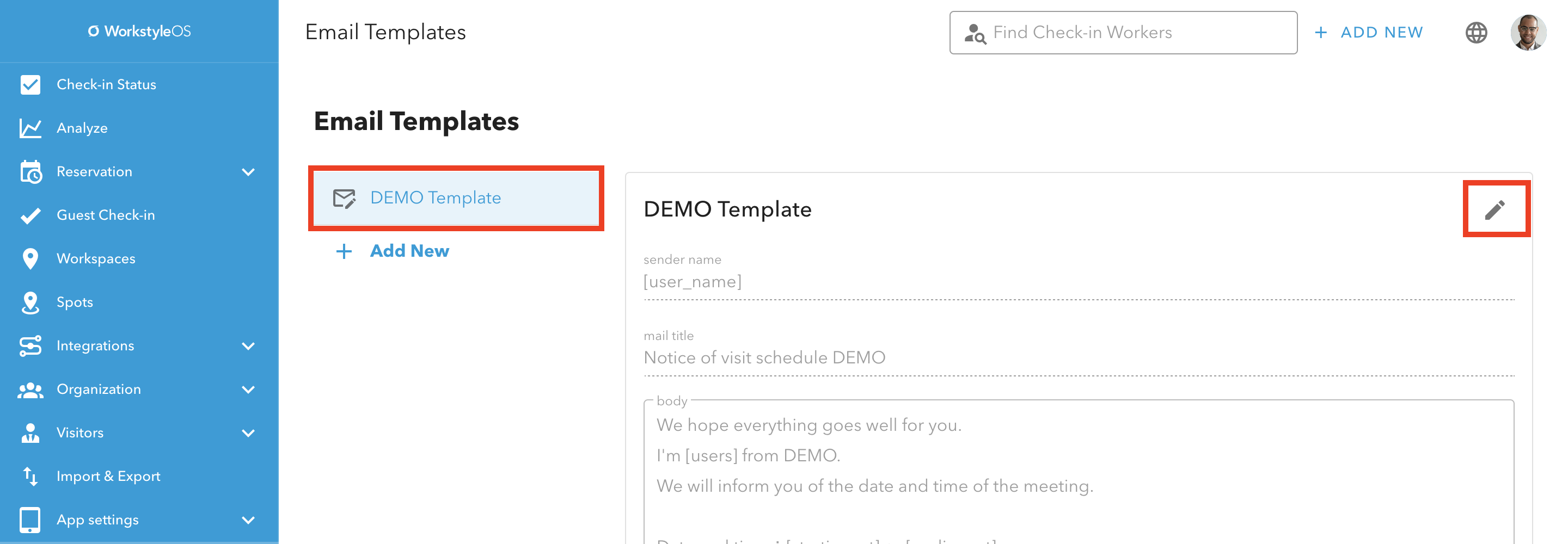Expand the App settings chevron
1568x544 pixels.
pos(248,520)
